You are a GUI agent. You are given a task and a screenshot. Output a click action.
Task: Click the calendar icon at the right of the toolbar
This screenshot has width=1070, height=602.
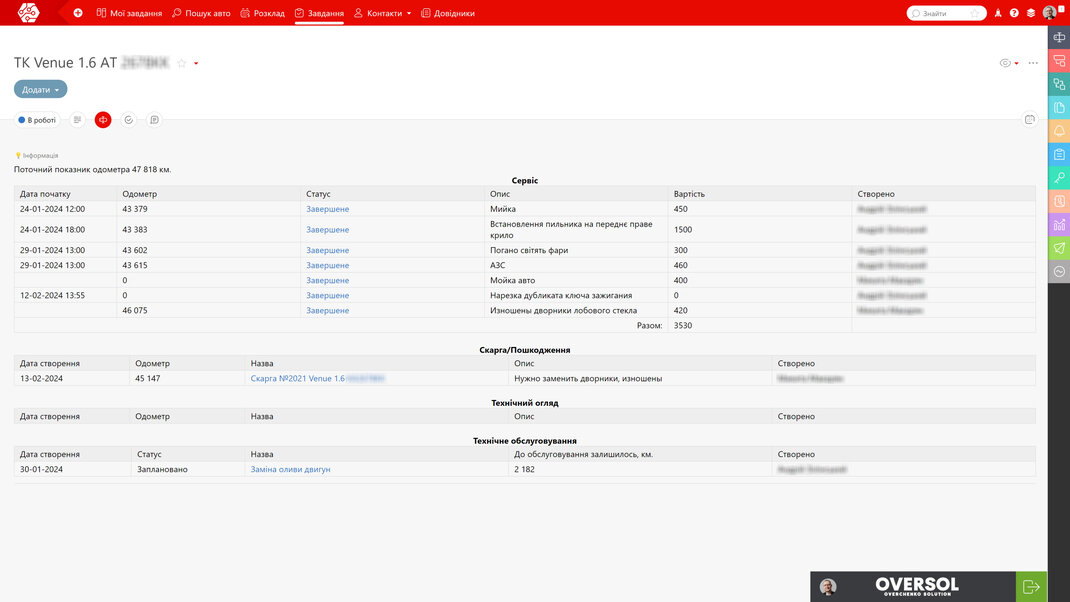pyautogui.click(x=1030, y=119)
